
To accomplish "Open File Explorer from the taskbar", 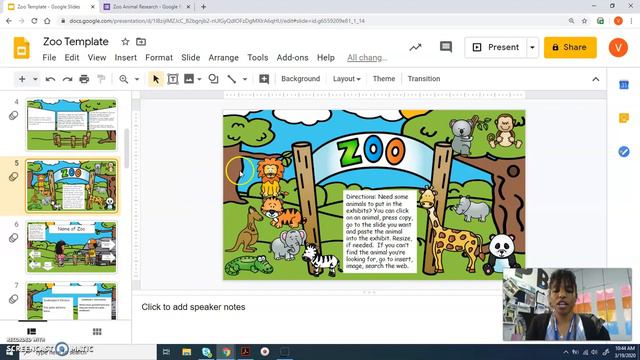I will (187, 351).
